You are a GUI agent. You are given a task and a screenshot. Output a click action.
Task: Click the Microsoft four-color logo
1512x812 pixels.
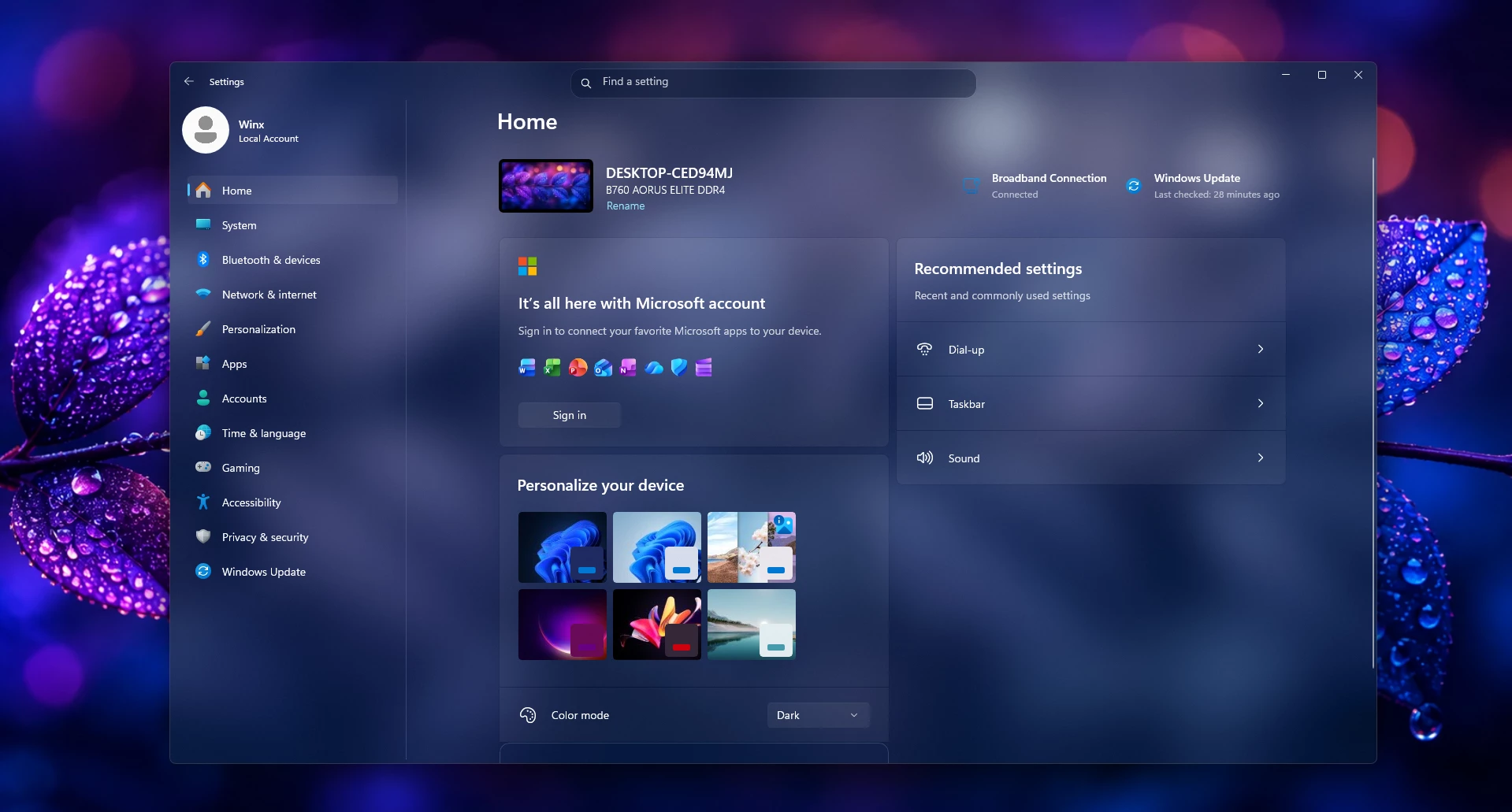527,266
